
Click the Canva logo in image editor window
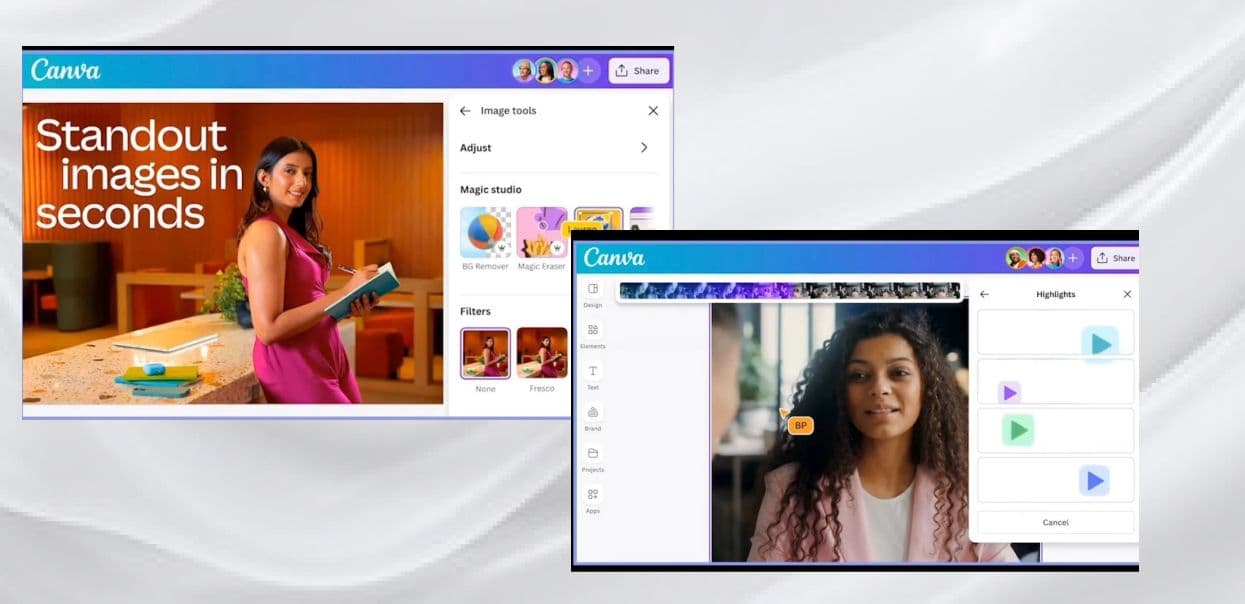click(65, 70)
